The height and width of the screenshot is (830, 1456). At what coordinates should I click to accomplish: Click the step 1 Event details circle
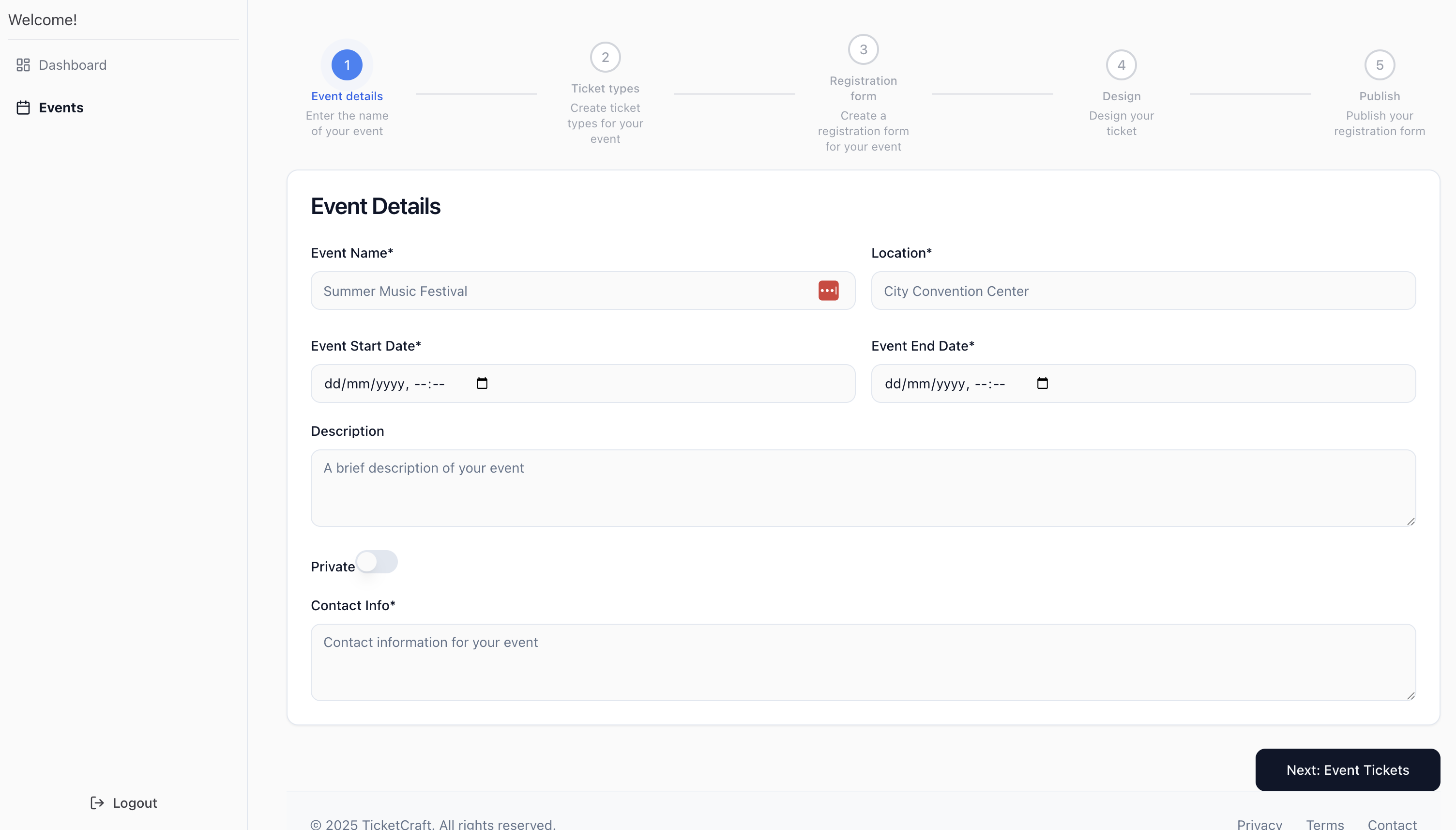point(347,64)
